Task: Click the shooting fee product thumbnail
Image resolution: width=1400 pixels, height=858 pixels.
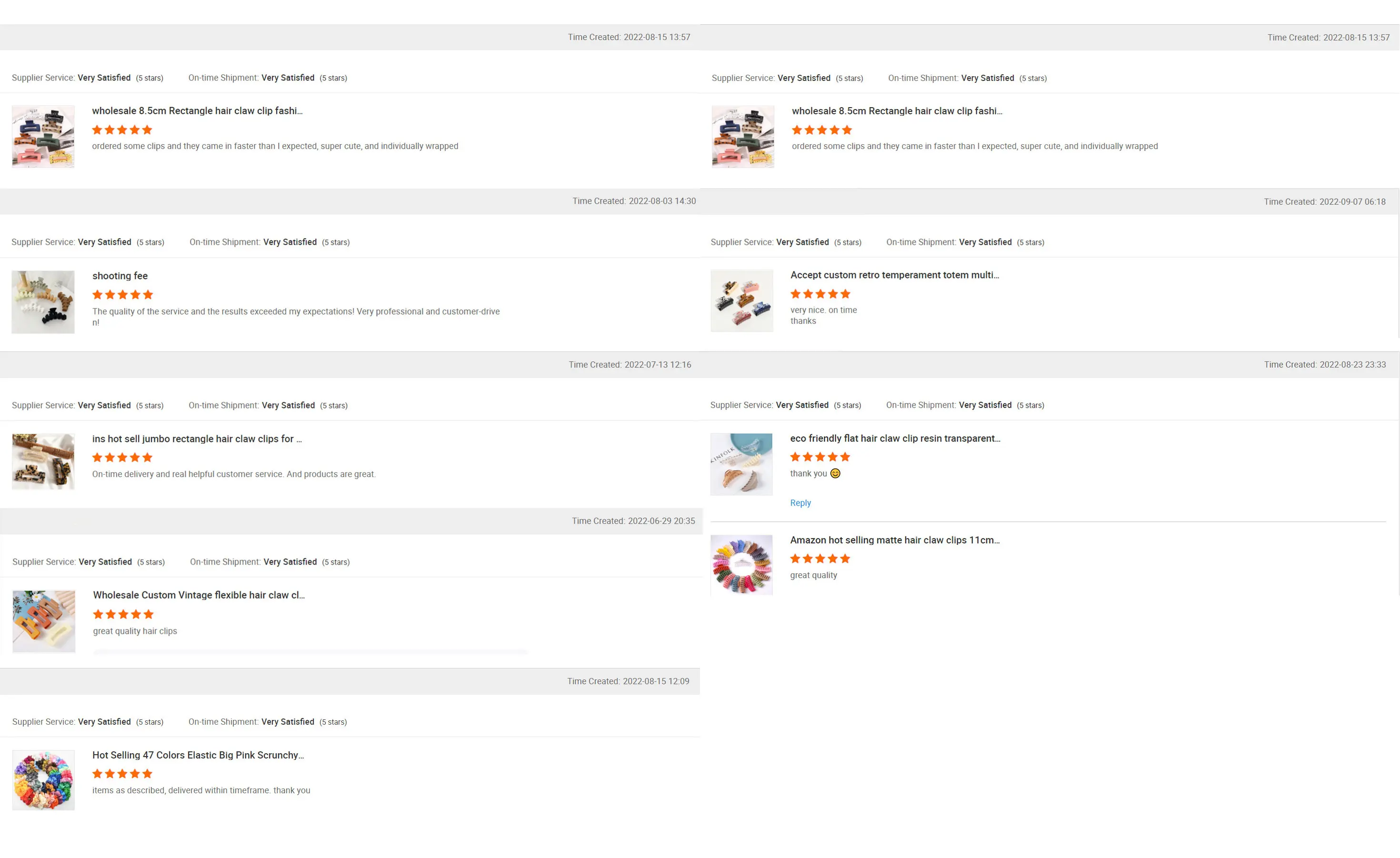Action: (43, 302)
